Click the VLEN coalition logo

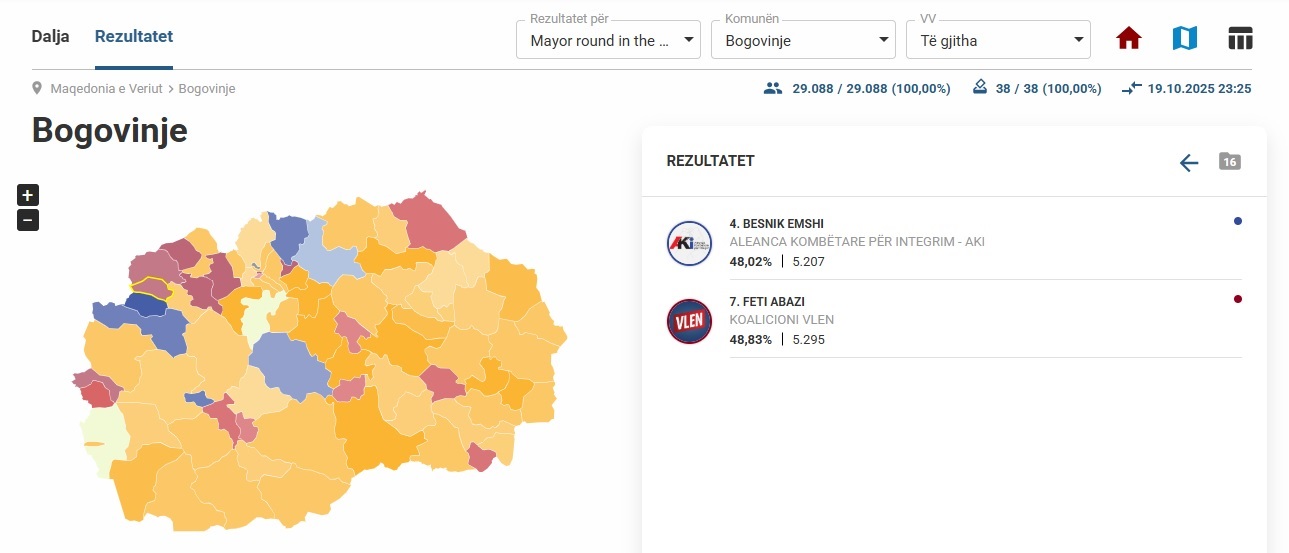(689, 321)
